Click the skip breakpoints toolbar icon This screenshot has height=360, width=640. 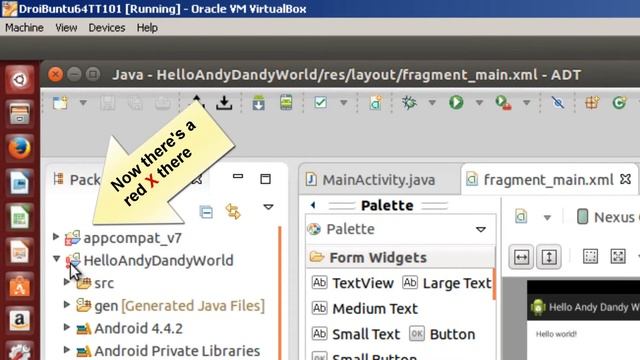[x=558, y=102]
